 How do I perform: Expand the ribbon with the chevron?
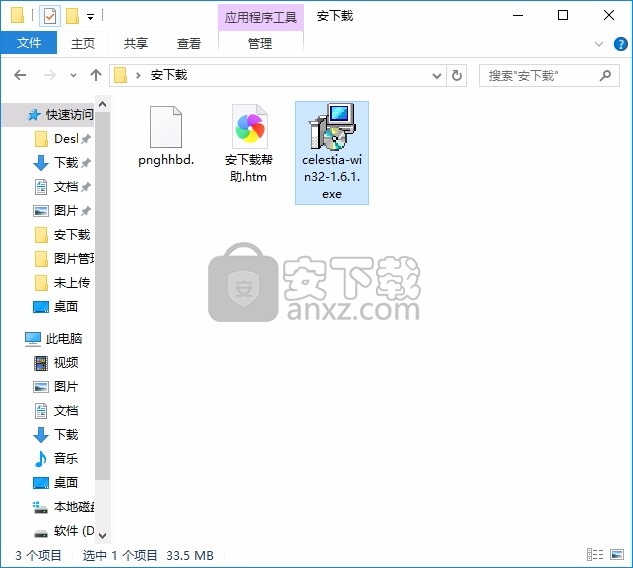point(599,44)
